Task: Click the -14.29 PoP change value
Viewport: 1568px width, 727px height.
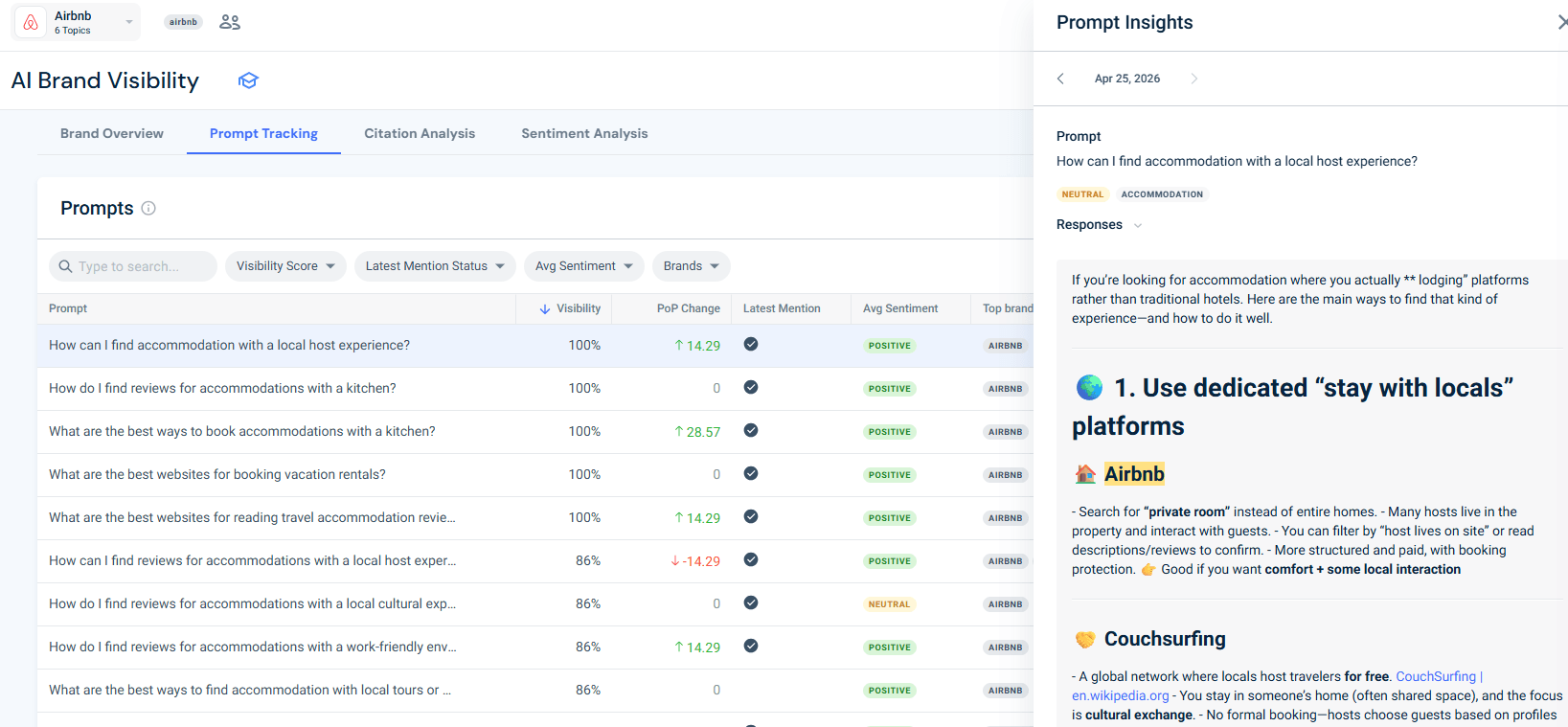Action: click(x=695, y=561)
